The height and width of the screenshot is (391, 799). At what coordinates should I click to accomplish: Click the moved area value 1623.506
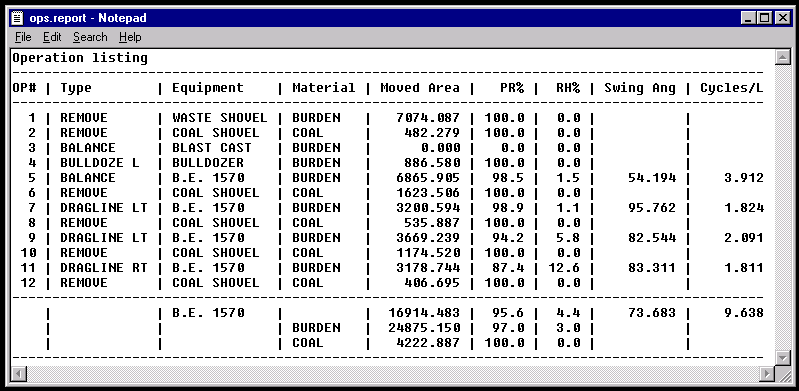coord(428,193)
